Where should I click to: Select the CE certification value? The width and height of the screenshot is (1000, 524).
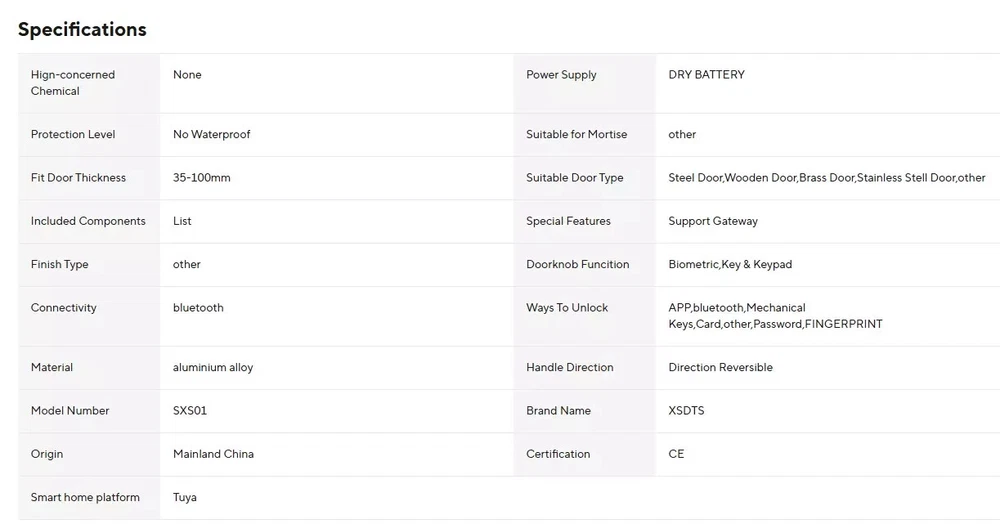[676, 454]
